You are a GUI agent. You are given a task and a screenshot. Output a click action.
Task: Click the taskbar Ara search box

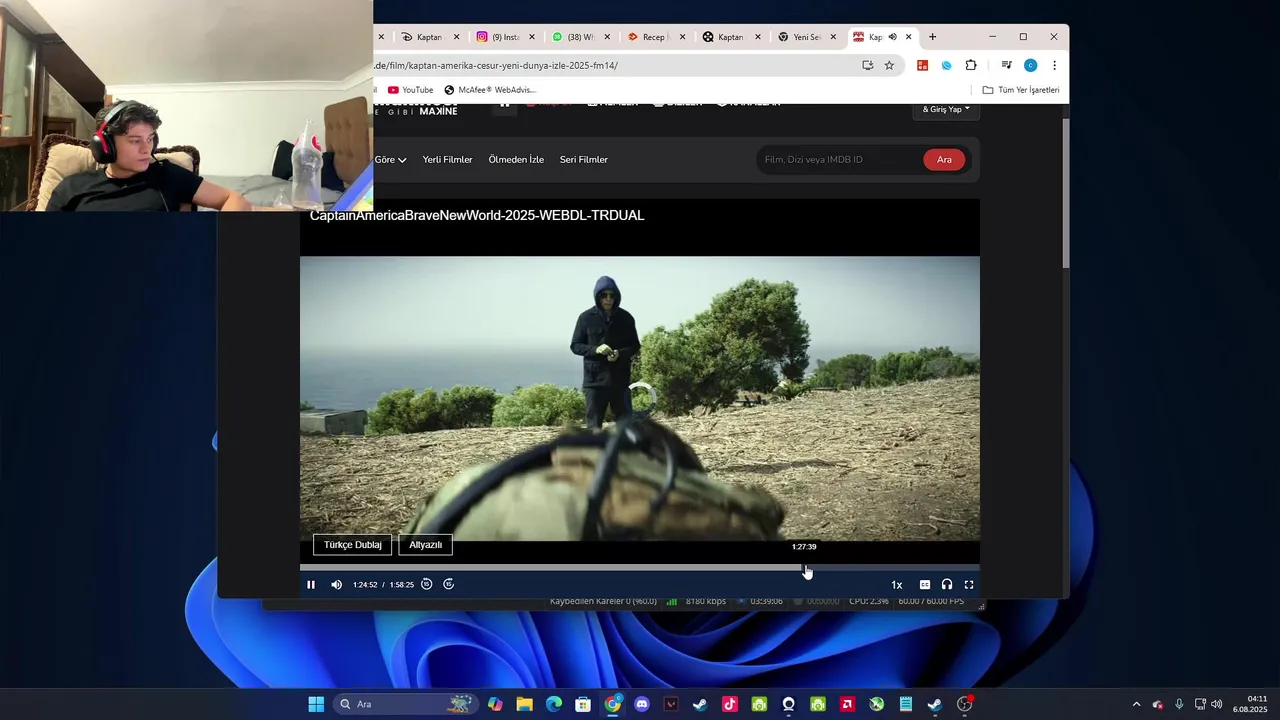click(405, 704)
